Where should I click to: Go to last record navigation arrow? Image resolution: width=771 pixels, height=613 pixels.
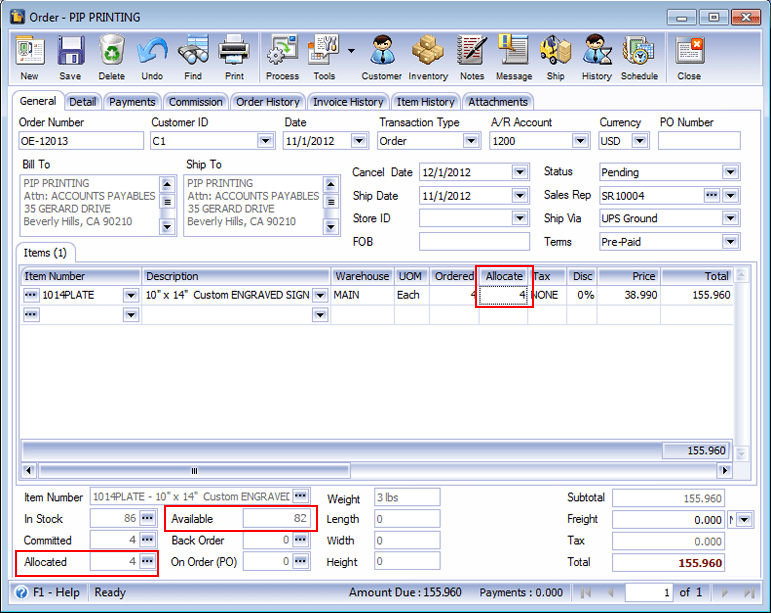[749, 592]
